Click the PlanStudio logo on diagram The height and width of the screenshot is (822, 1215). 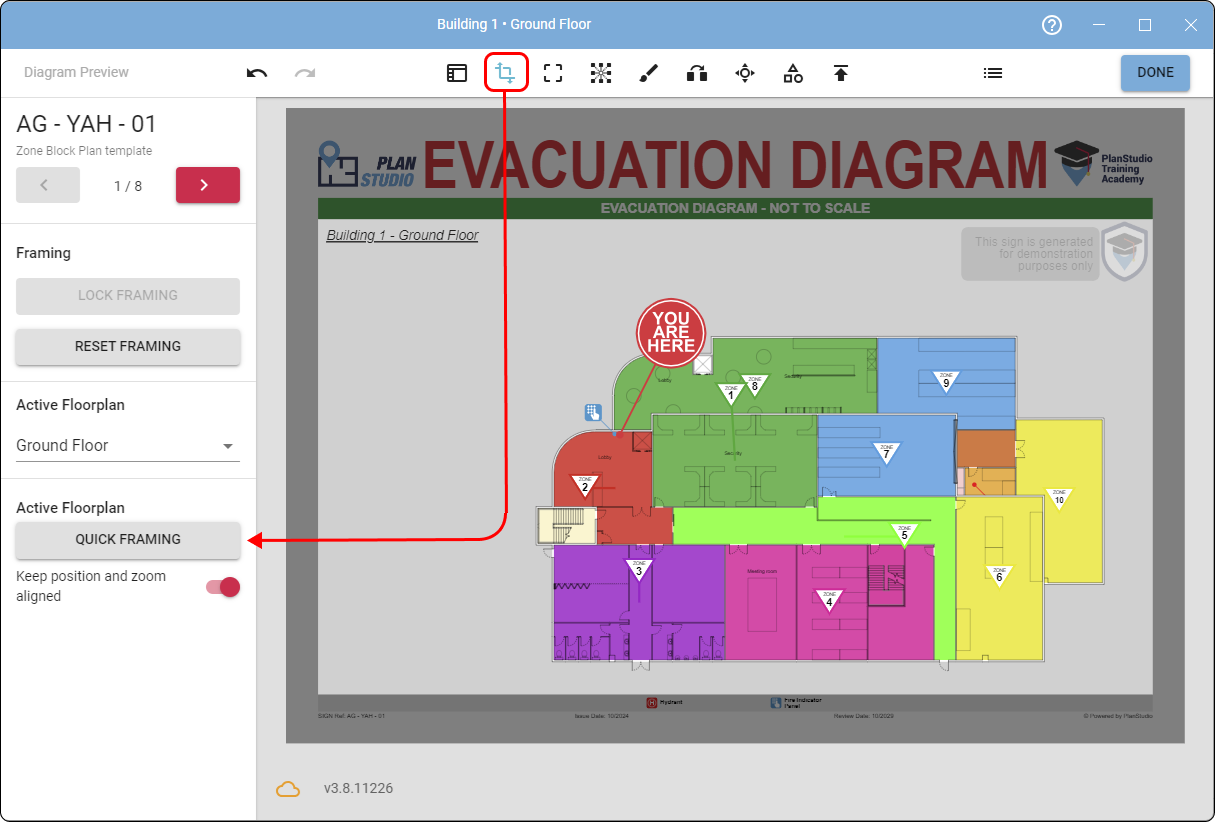point(367,164)
